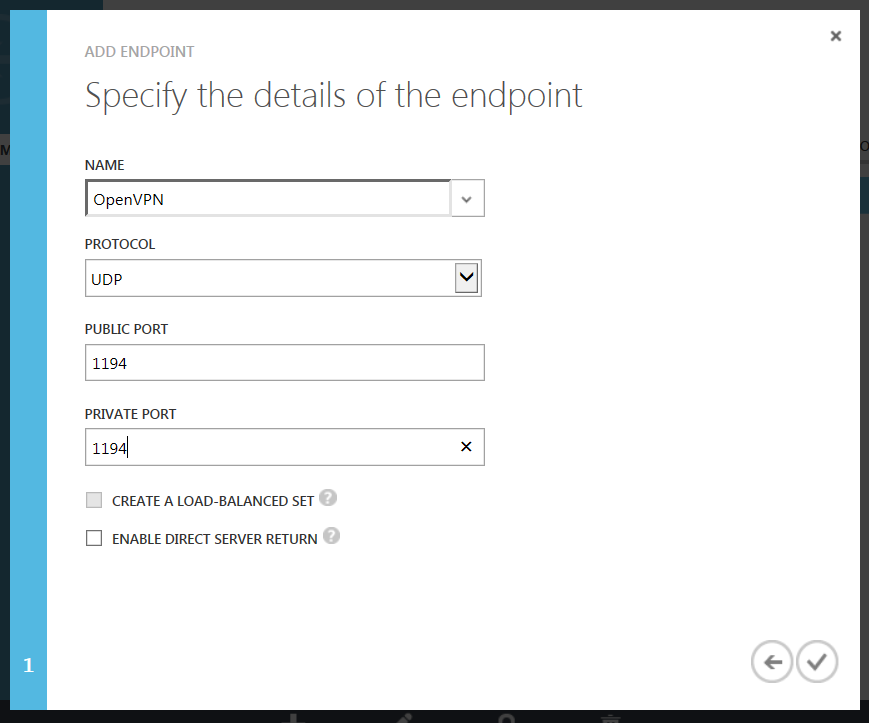869x723 pixels.
Task: Clear the Private Port field with X
Action: click(465, 447)
